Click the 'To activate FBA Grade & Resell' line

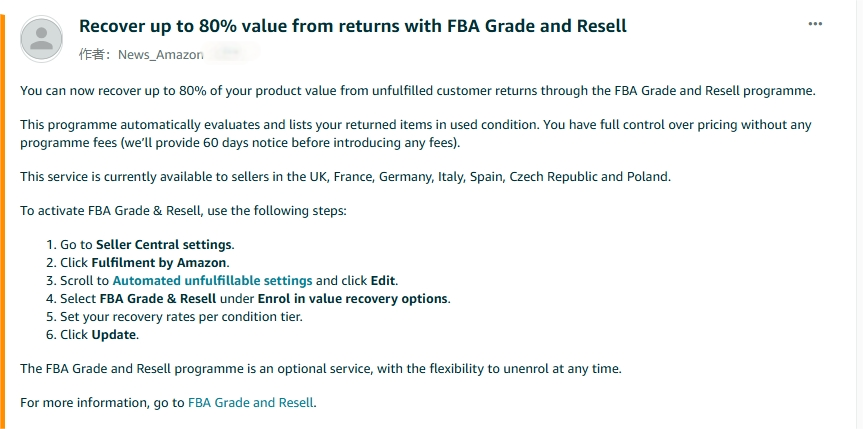183,211
